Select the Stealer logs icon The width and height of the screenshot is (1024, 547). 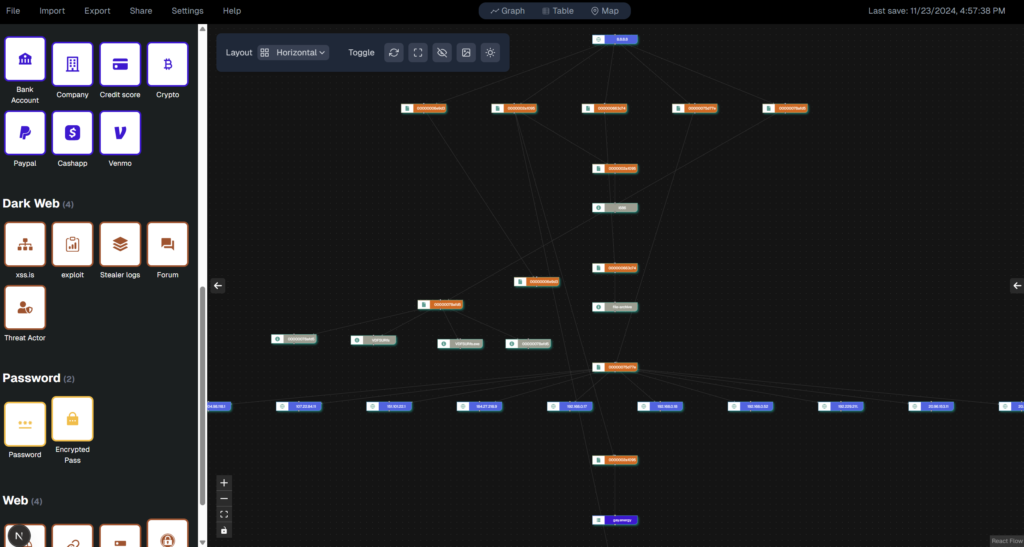point(120,244)
